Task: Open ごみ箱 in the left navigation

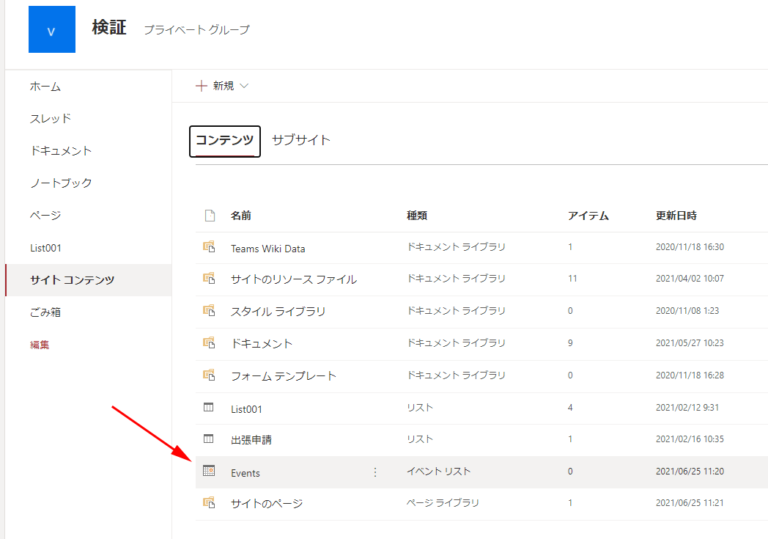Action: pos(45,312)
